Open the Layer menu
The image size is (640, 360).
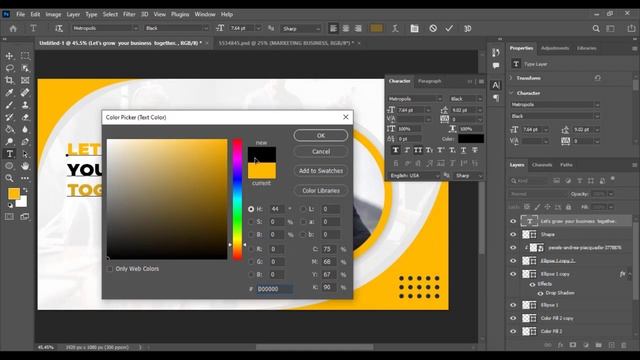click(x=73, y=14)
